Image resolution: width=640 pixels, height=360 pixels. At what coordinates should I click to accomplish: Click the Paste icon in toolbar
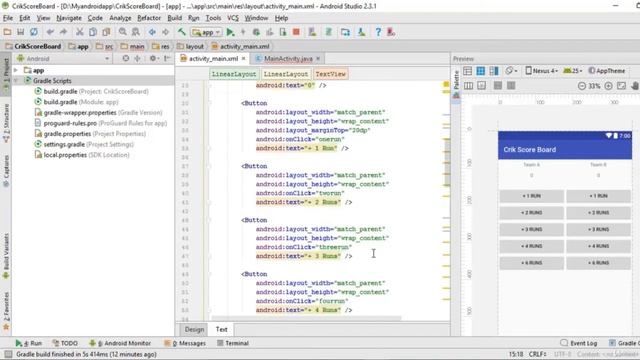click(x=106, y=32)
